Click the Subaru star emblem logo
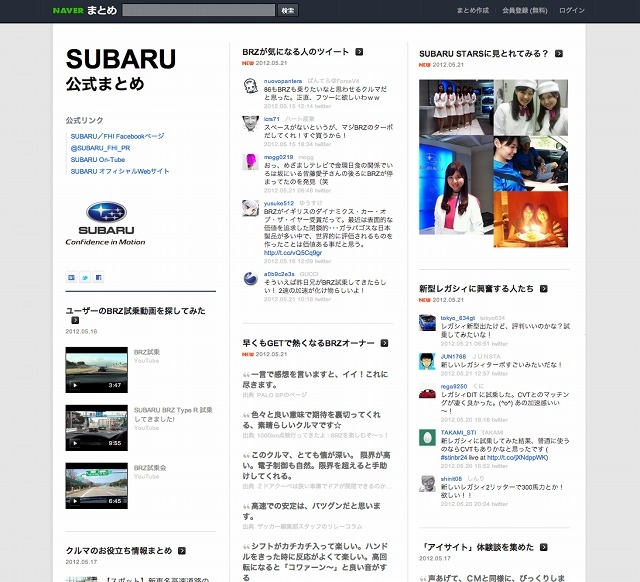 [107, 212]
